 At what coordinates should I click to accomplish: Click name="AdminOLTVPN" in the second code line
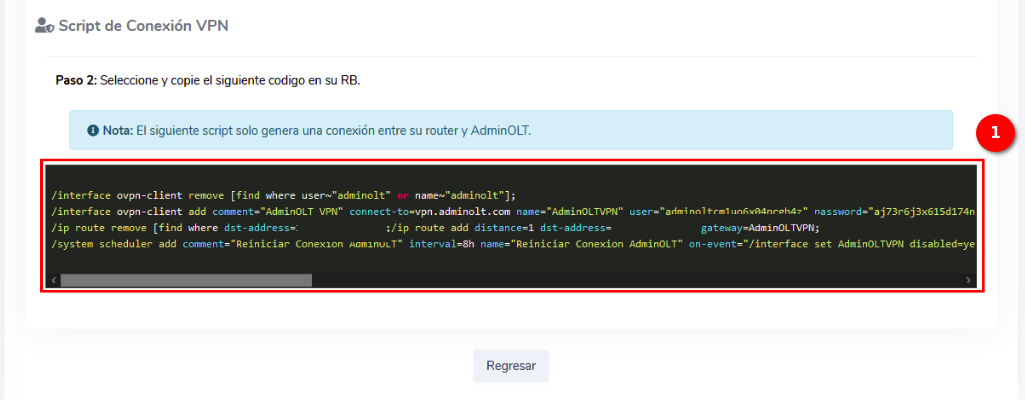tap(569, 212)
